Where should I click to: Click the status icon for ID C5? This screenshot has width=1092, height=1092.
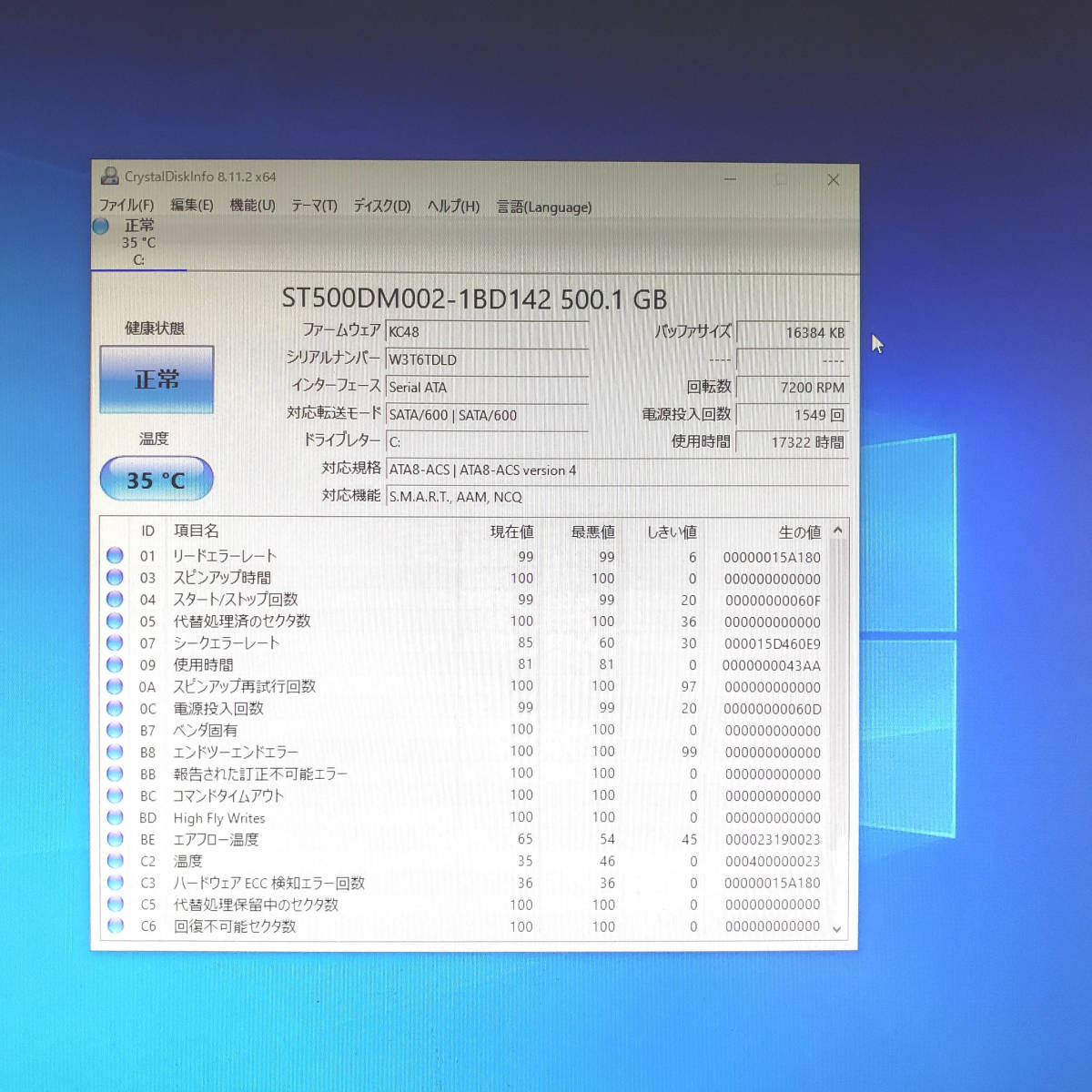[115, 904]
